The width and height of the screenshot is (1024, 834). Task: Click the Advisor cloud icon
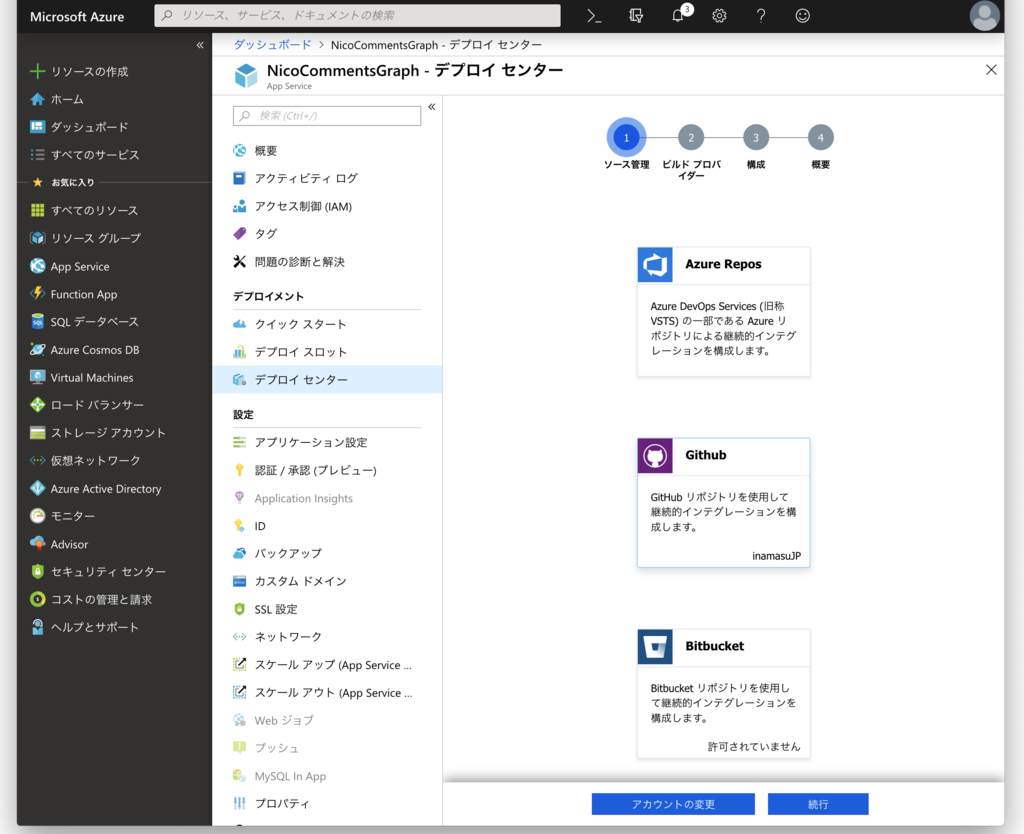pyautogui.click(x=38, y=543)
